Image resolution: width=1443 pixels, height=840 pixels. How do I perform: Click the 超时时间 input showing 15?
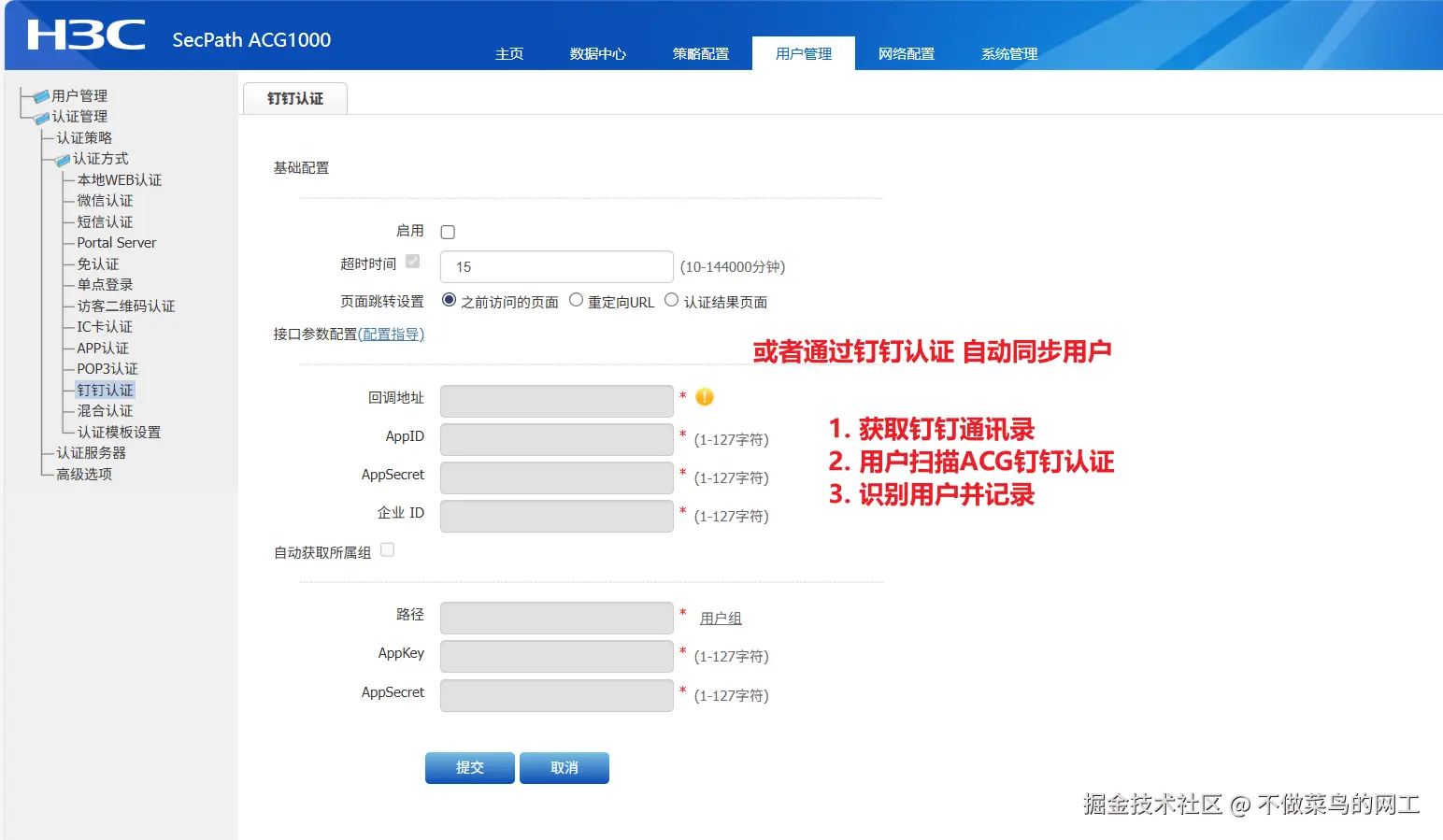pyautogui.click(x=557, y=266)
